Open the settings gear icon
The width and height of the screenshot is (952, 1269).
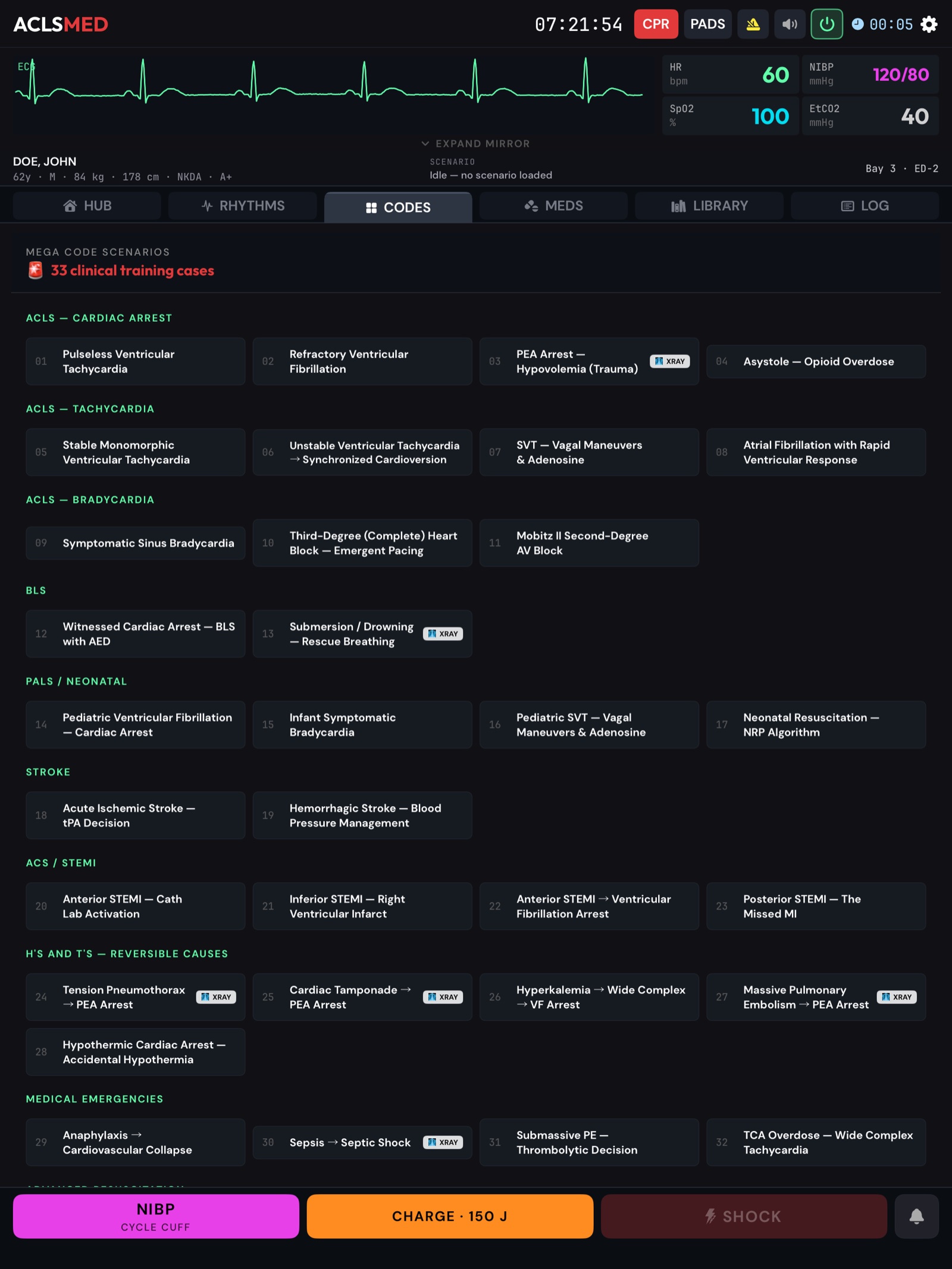click(929, 24)
